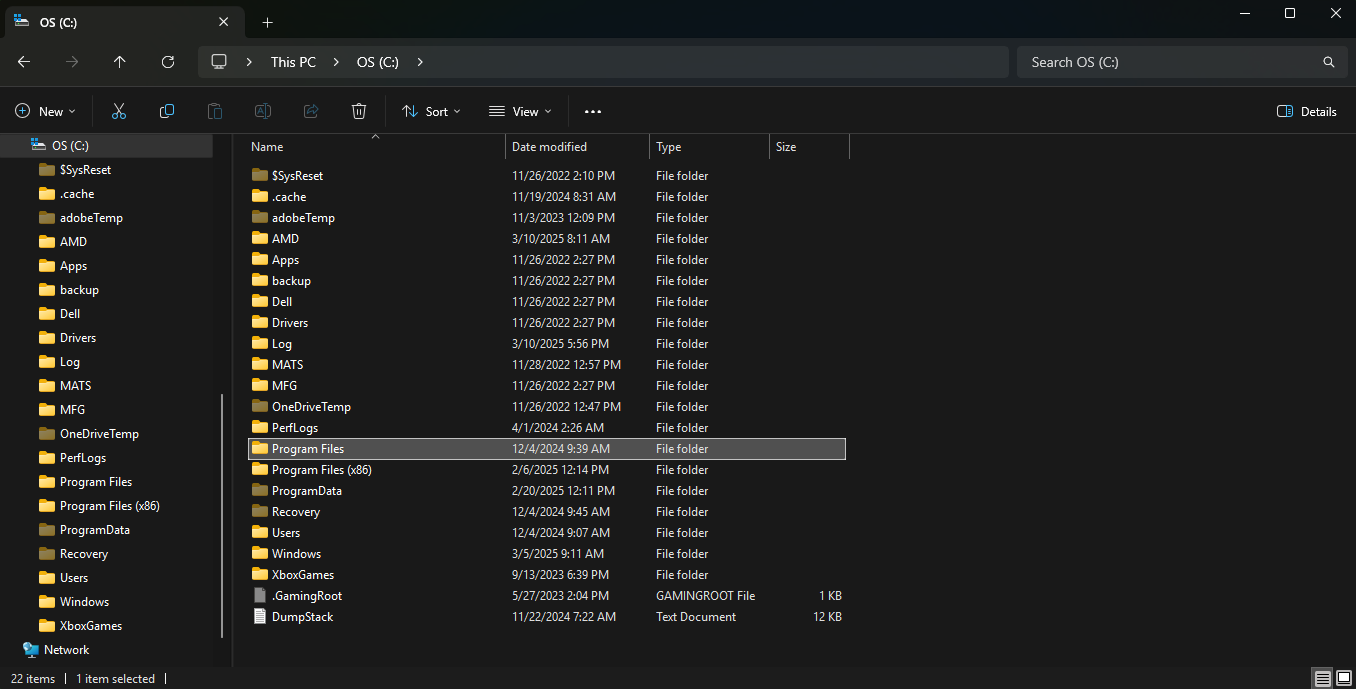
Task: Select OneDriveTemp folder in file list
Action: pyautogui.click(x=547, y=407)
